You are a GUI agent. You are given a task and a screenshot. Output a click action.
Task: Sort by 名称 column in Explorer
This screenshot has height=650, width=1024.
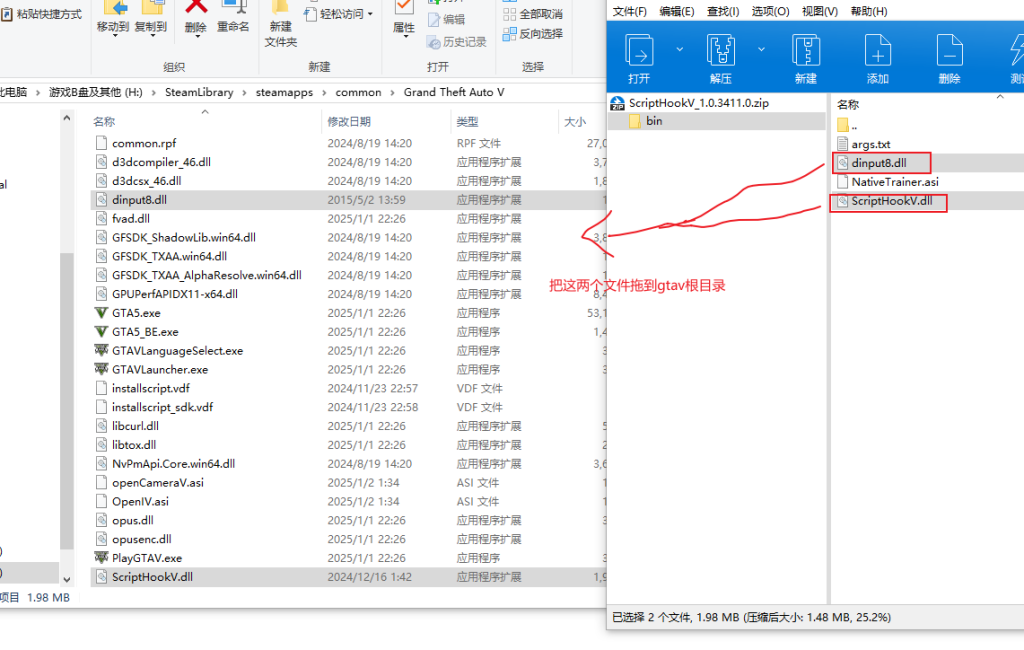104,122
